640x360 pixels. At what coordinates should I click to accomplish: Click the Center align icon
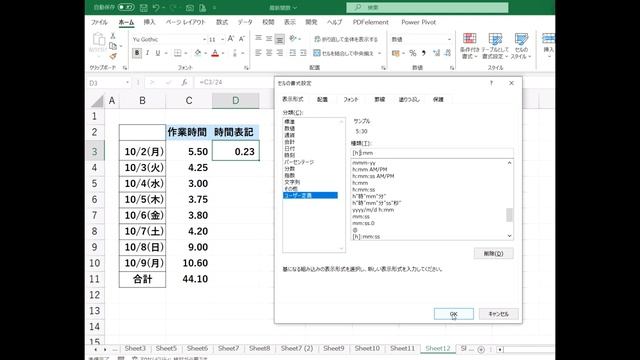coord(269,53)
